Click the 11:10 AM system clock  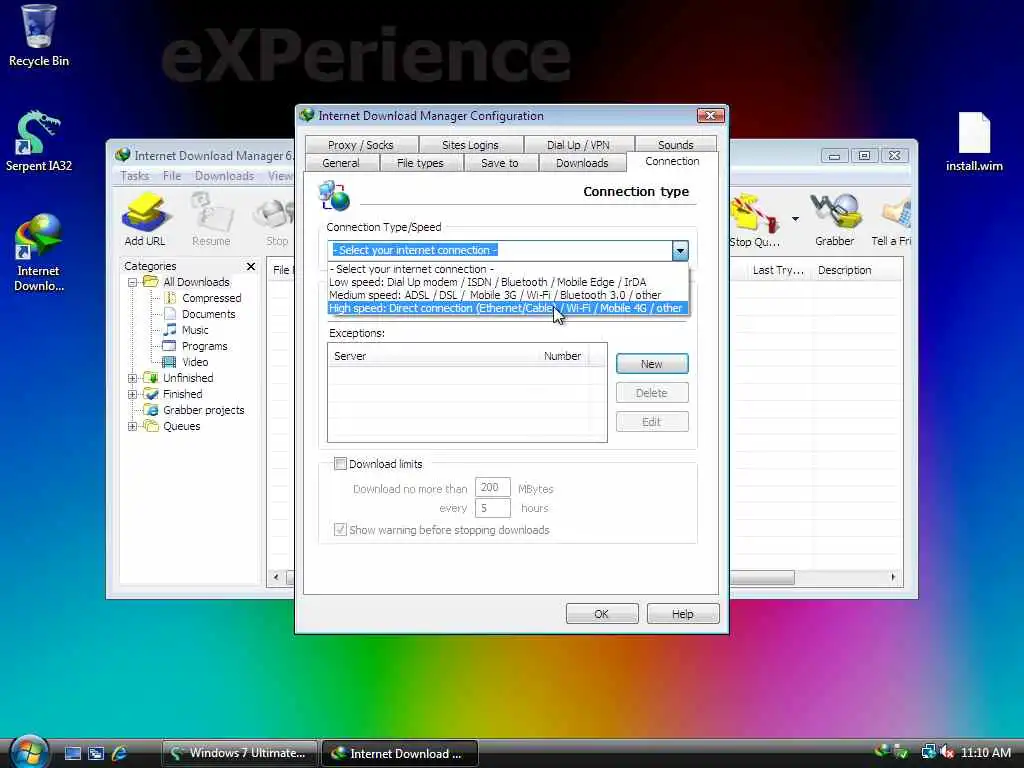(985, 752)
